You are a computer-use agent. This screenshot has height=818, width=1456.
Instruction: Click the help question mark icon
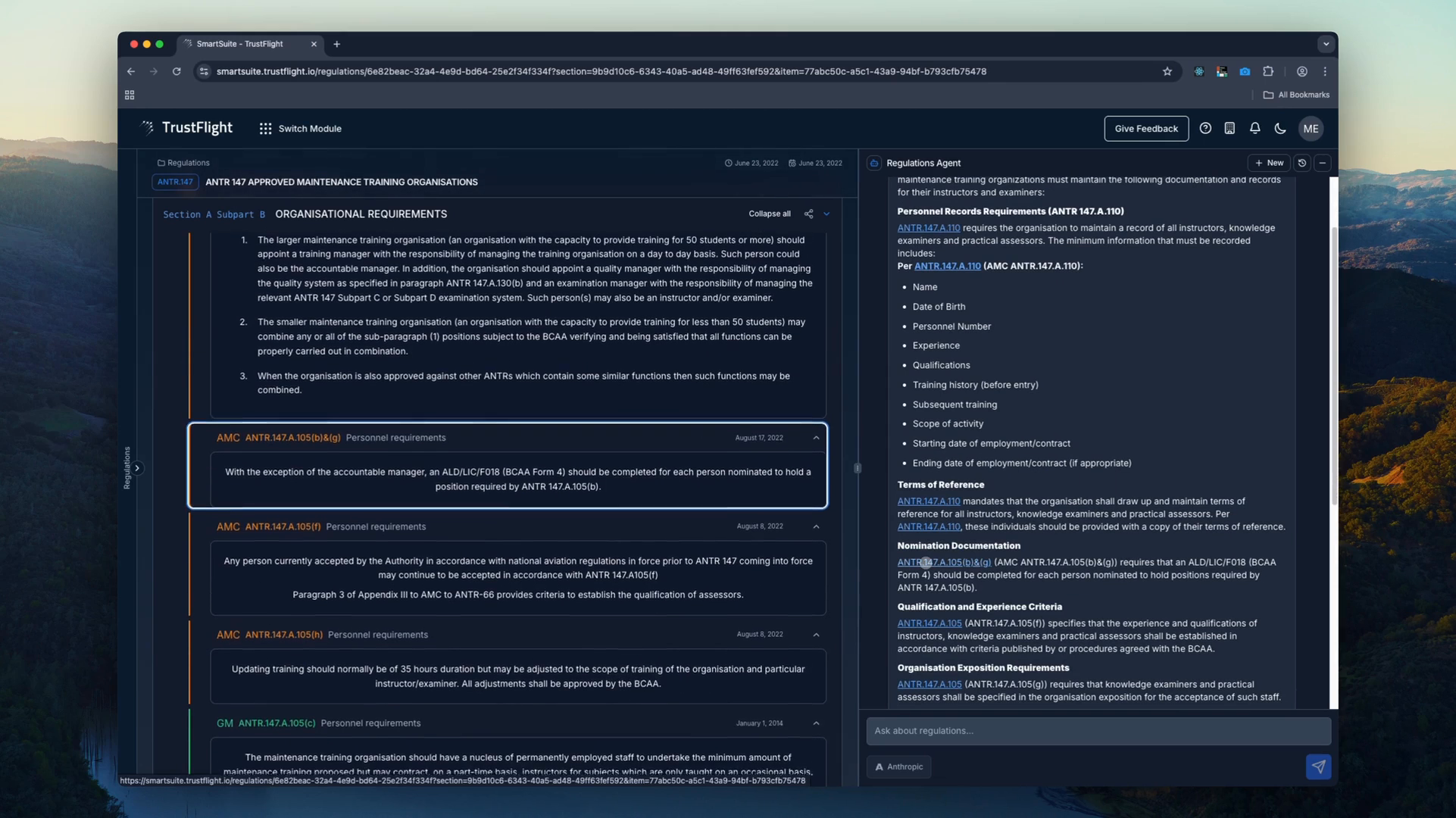click(1205, 129)
